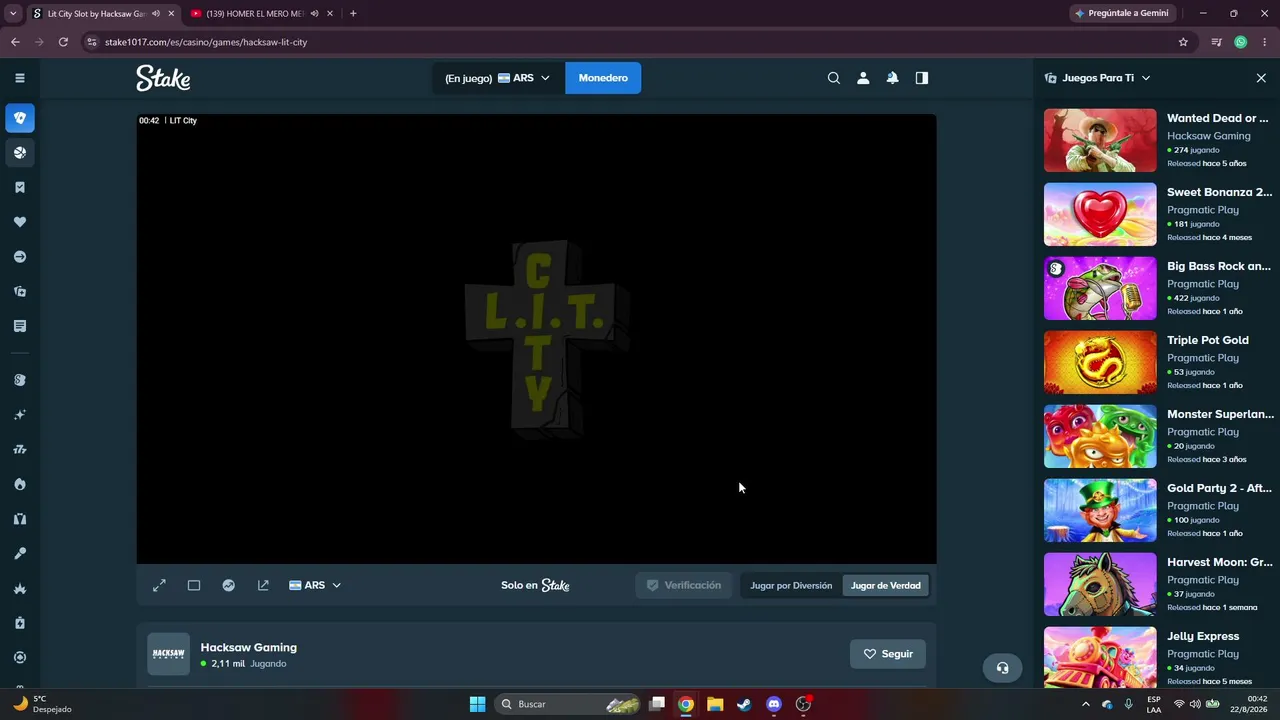Open the sidebar 777 slots icon
1280x720 pixels.
coord(20,450)
